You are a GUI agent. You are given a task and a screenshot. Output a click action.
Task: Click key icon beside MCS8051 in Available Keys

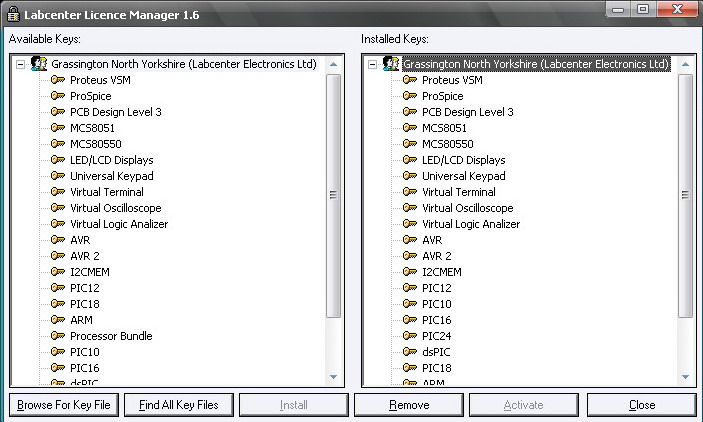click(x=58, y=128)
